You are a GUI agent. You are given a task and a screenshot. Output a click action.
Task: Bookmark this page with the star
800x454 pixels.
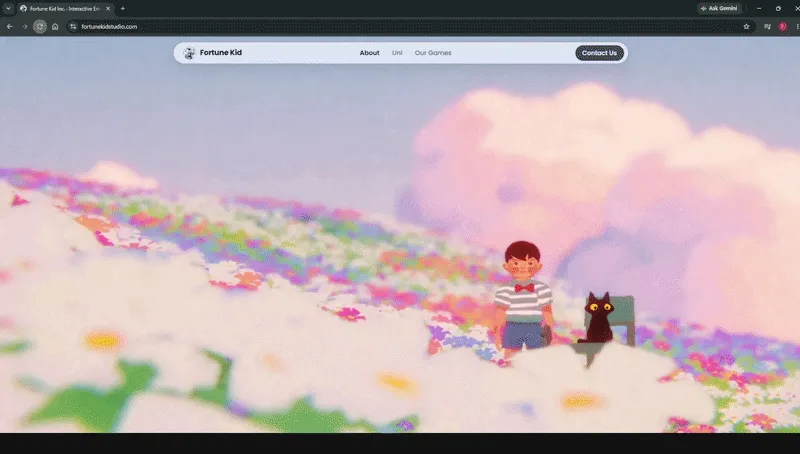(746, 27)
